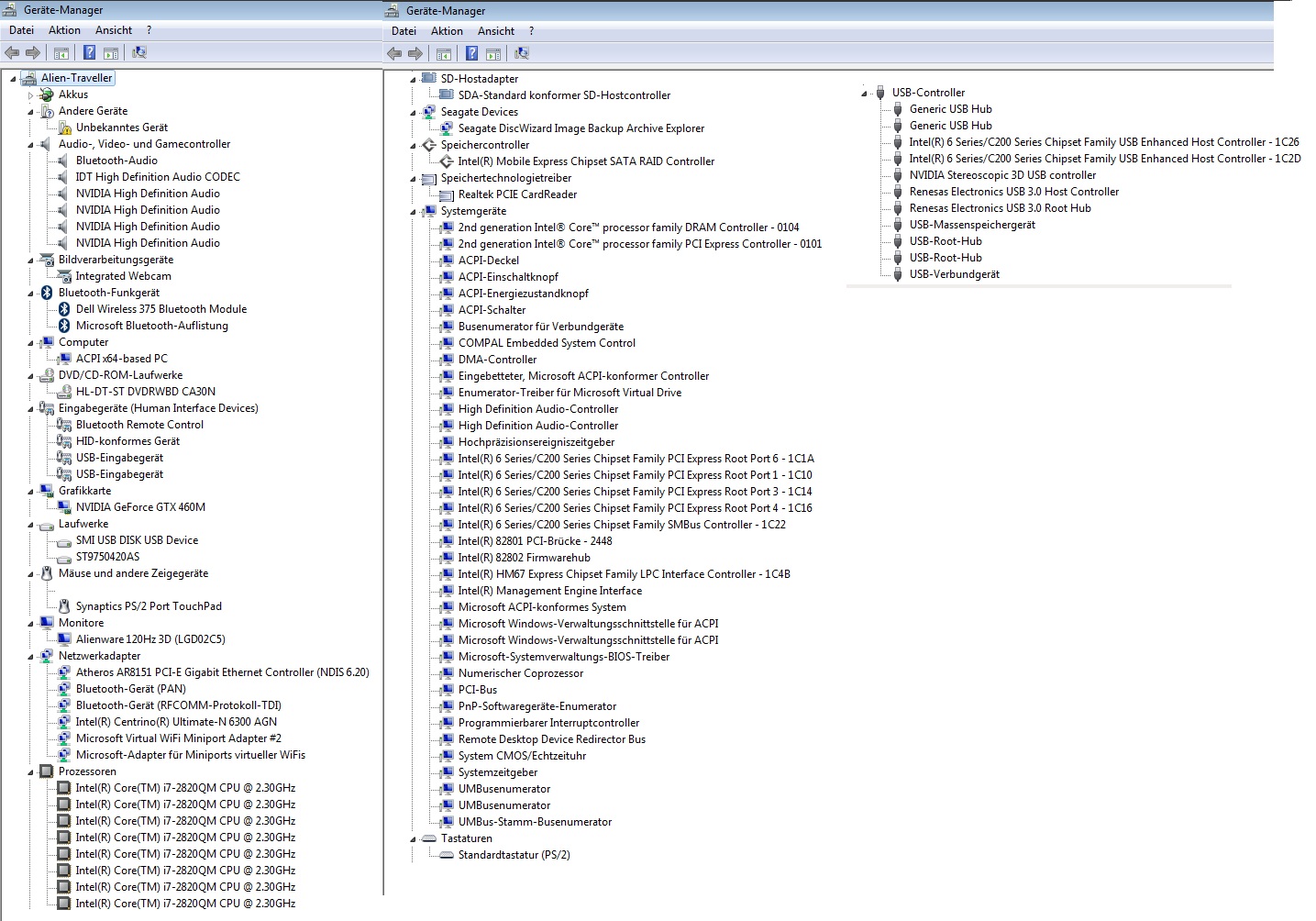This screenshot has width=1316, height=921.
Task: Open the ? help menu in right window
Action: point(531,31)
